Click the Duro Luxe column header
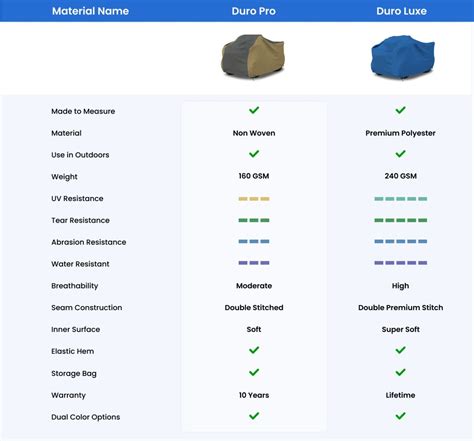The height and width of the screenshot is (441, 474). tap(401, 11)
